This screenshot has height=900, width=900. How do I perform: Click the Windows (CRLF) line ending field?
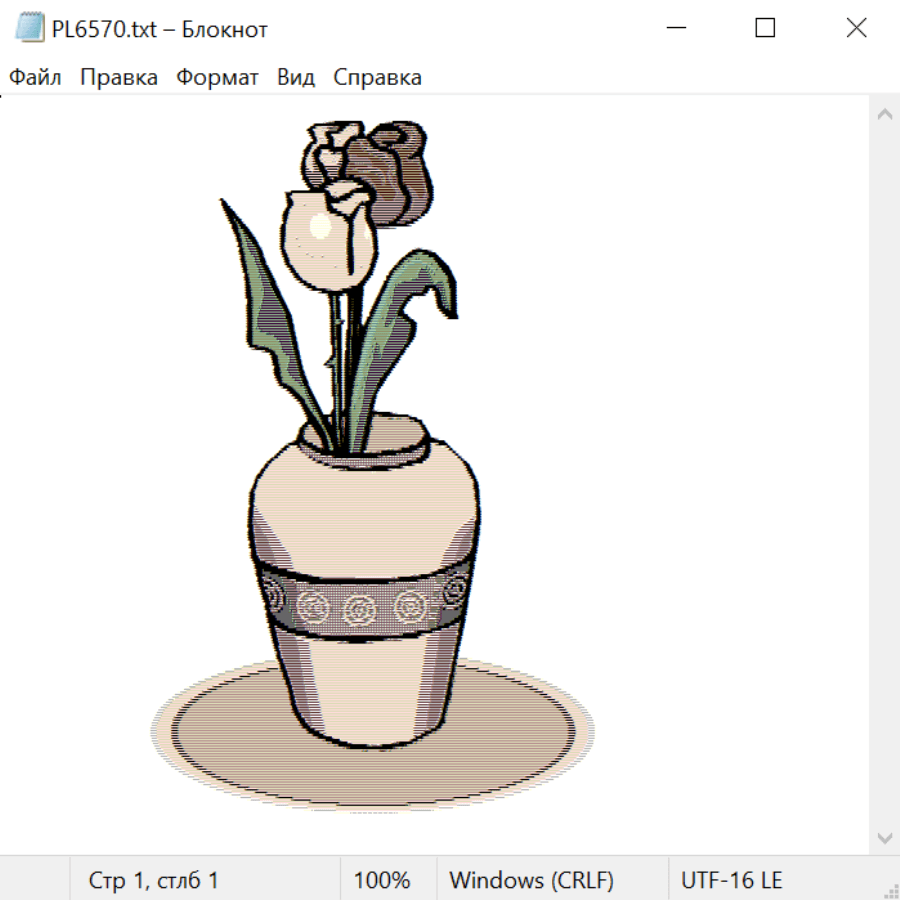(x=531, y=881)
